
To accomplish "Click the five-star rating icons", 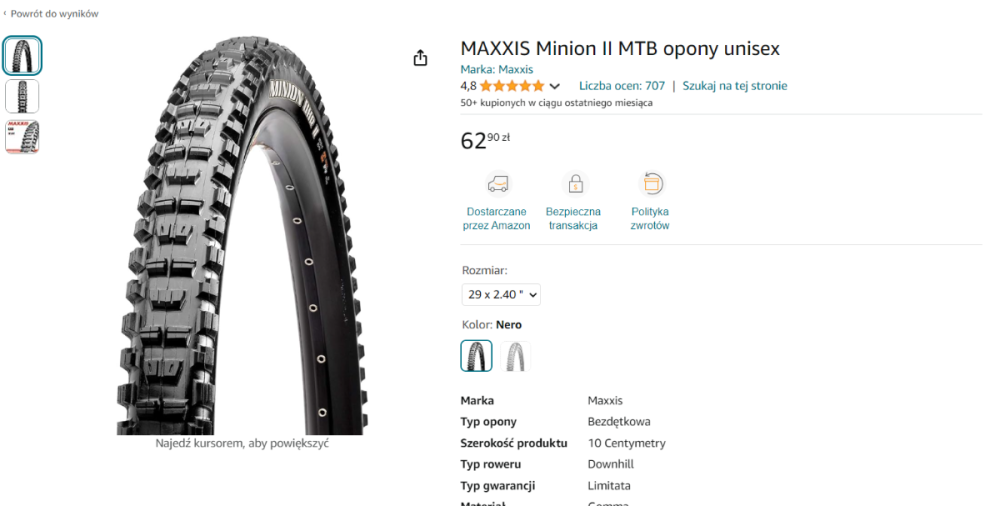I will point(511,86).
